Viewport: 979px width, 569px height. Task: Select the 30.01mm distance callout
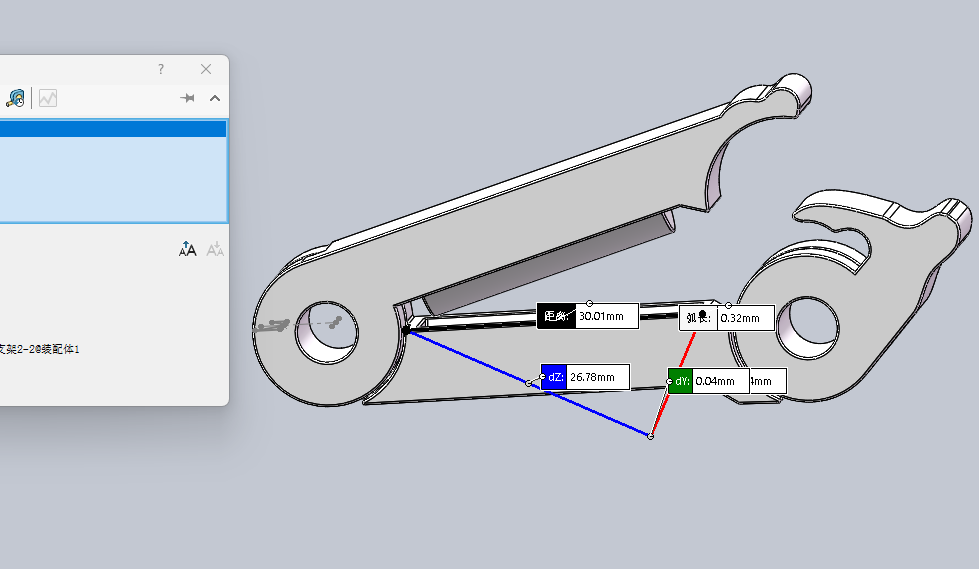tap(588, 316)
